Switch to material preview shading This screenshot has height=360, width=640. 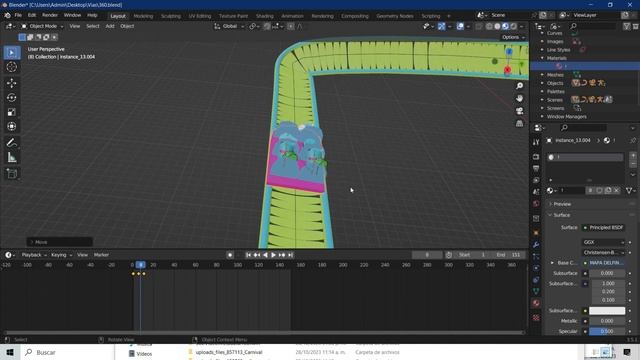pyautogui.click(x=505, y=26)
